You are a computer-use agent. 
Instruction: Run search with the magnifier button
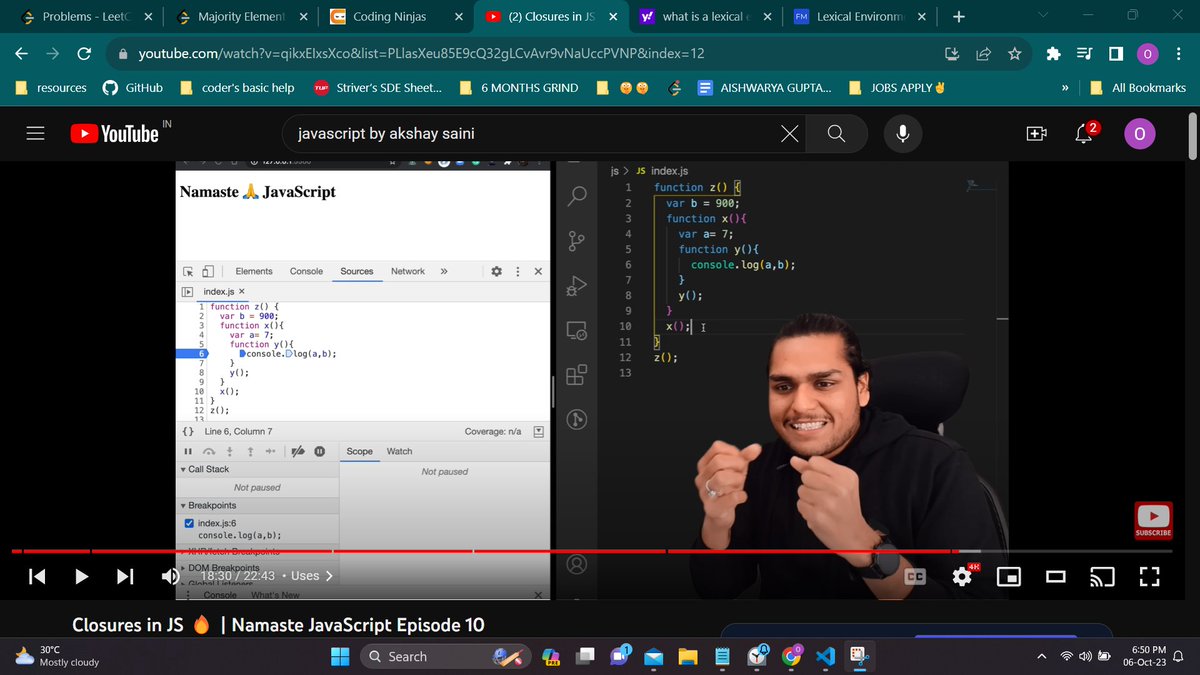click(836, 133)
